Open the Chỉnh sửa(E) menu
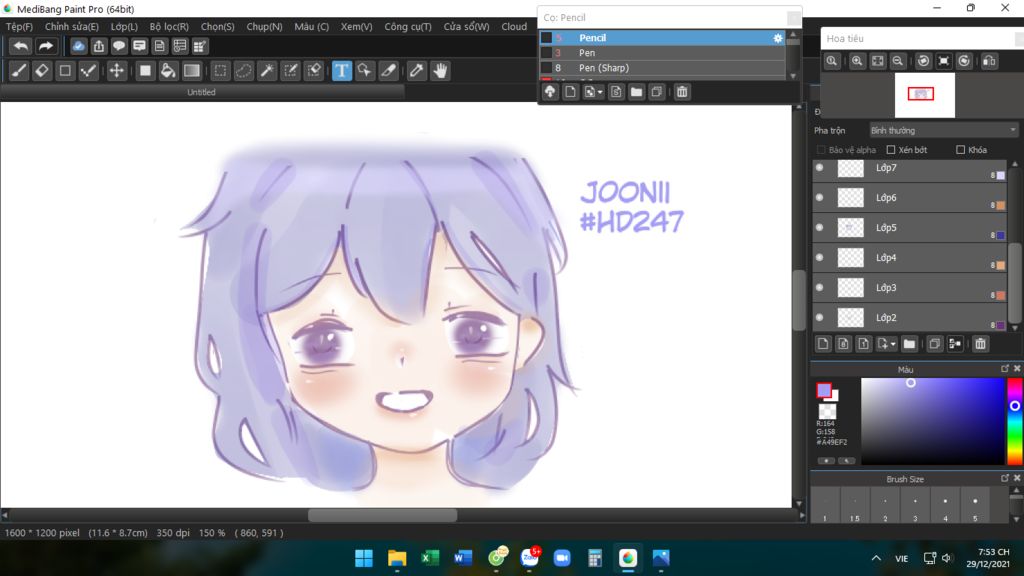 72,27
